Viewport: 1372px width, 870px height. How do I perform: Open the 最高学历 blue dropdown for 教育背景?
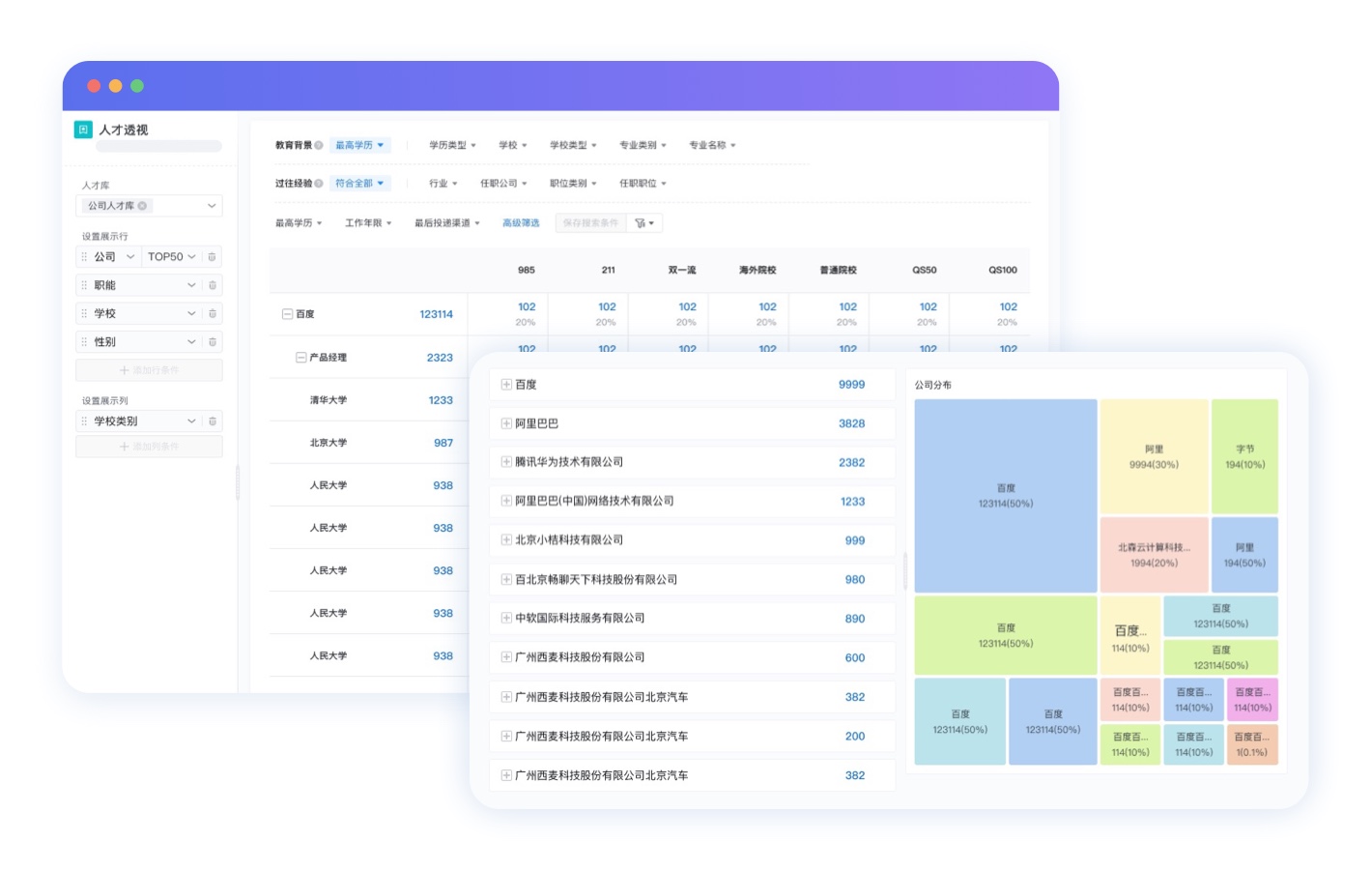tap(359, 145)
